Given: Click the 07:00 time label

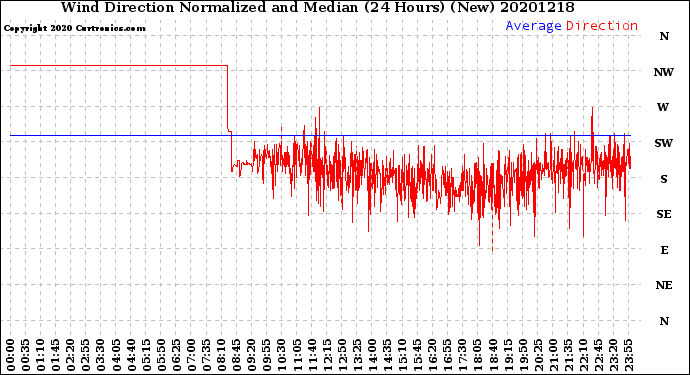Looking at the screenshot, I should pos(191,356).
